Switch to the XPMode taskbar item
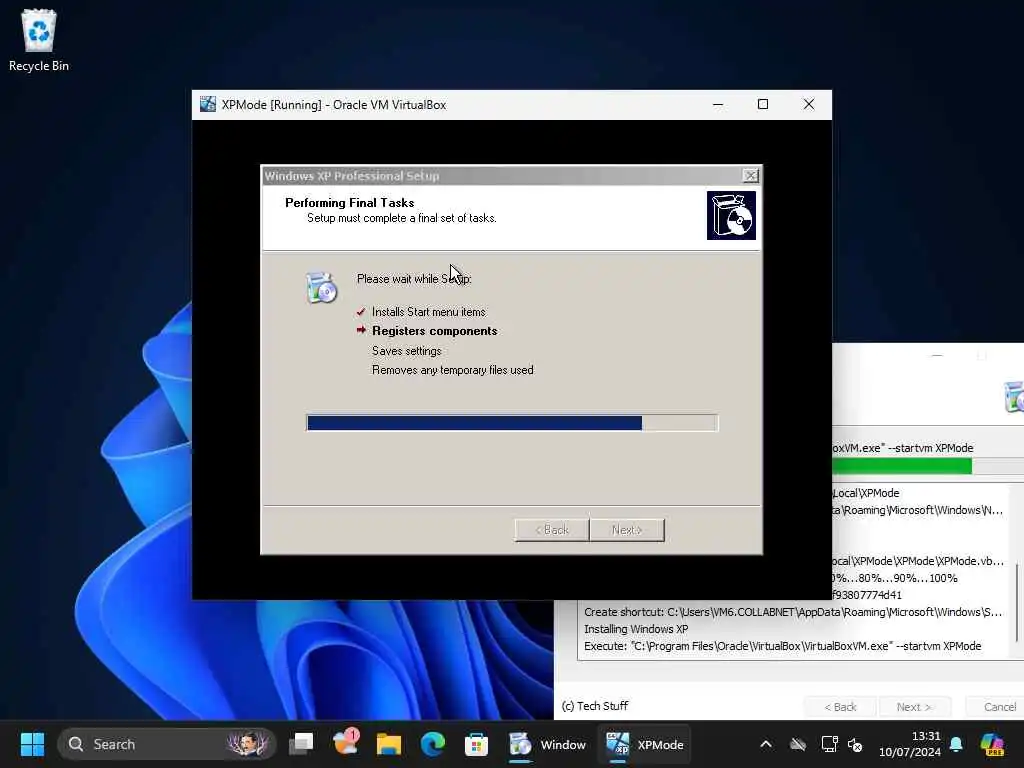Image resolution: width=1024 pixels, height=768 pixels. click(x=645, y=744)
